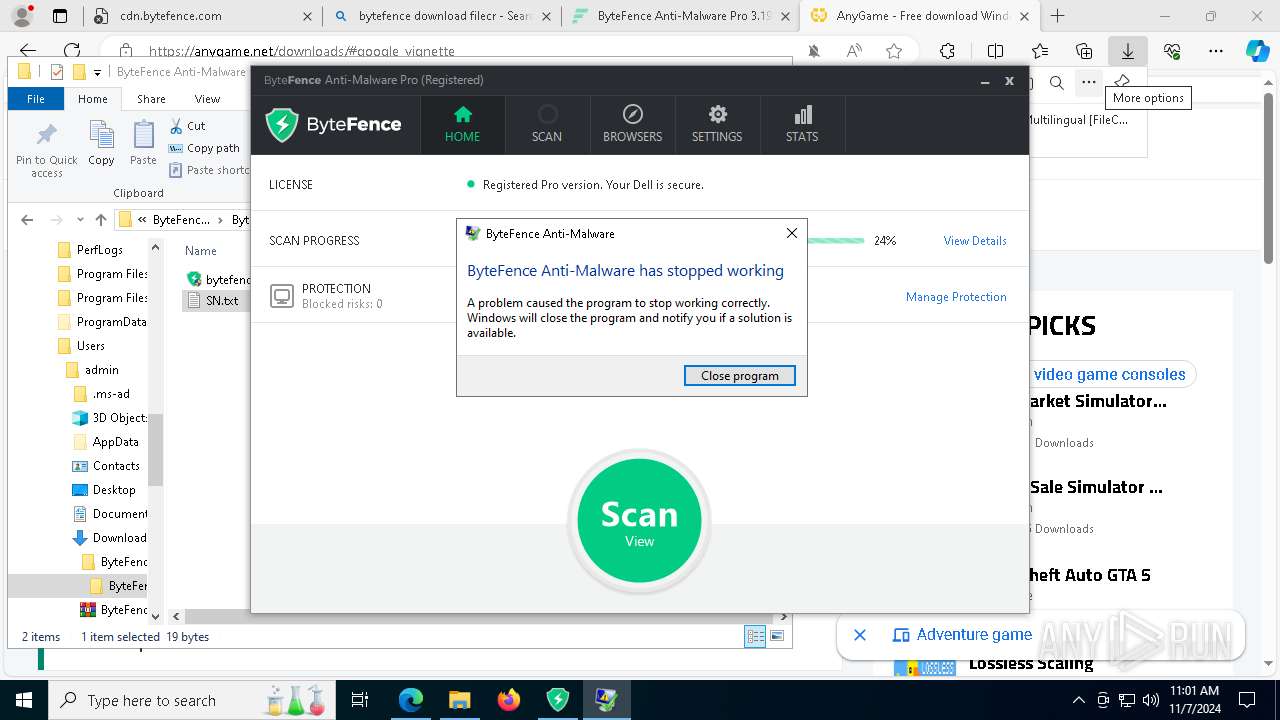
Task: Click the big green Scan button
Action: point(639,521)
